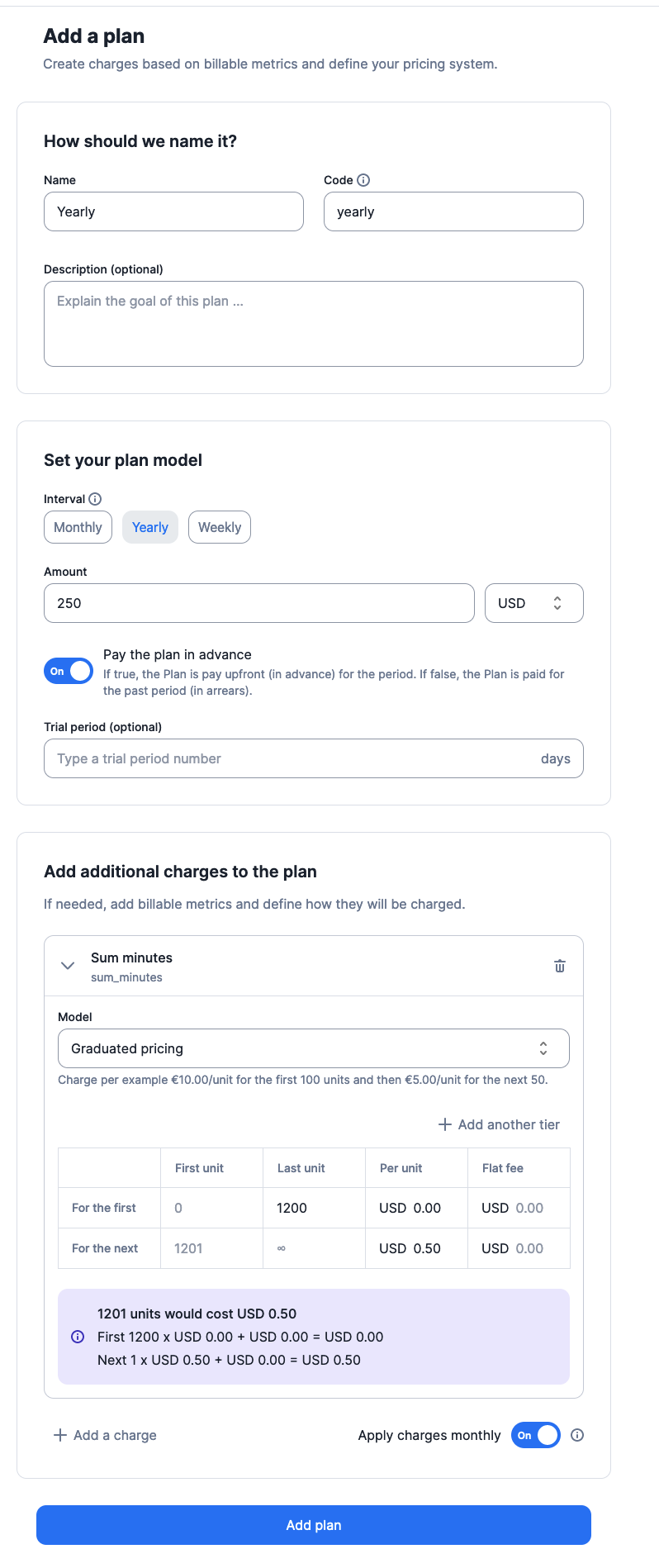Open the Graduated pricing model dropdown
This screenshot has width=659, height=1568.
(x=314, y=1048)
